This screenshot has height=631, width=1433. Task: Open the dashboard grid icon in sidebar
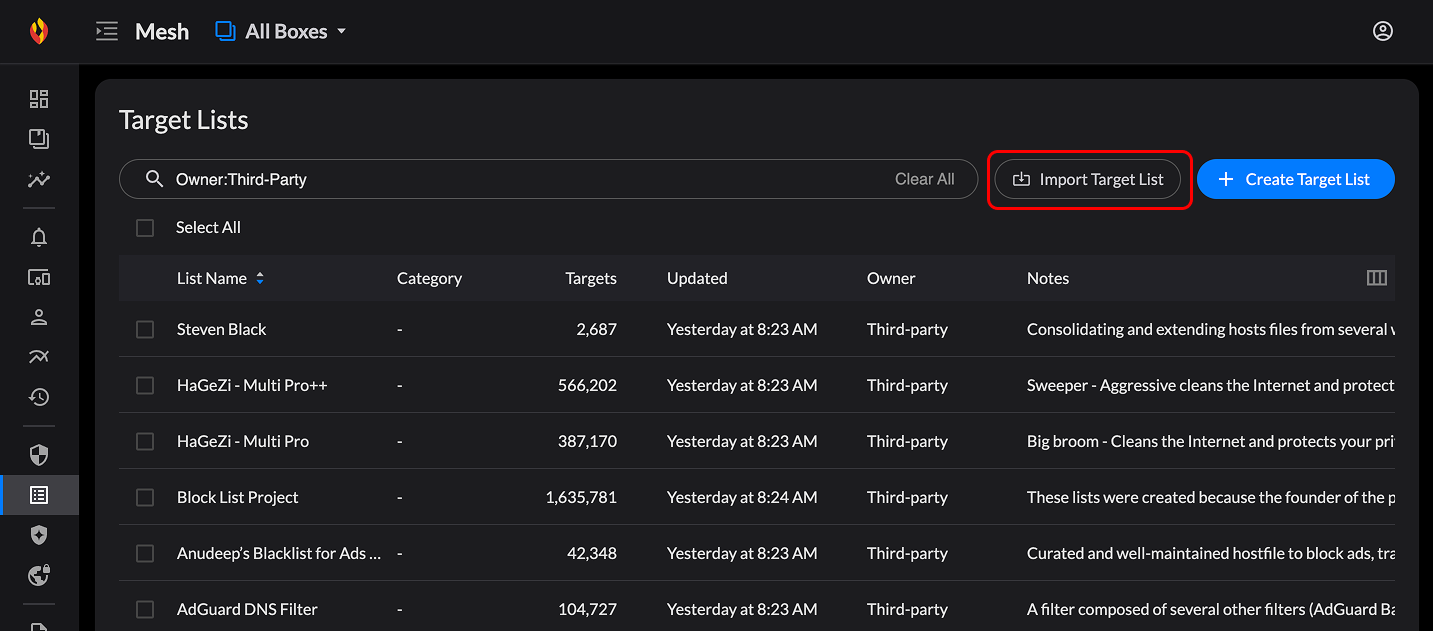(39, 99)
